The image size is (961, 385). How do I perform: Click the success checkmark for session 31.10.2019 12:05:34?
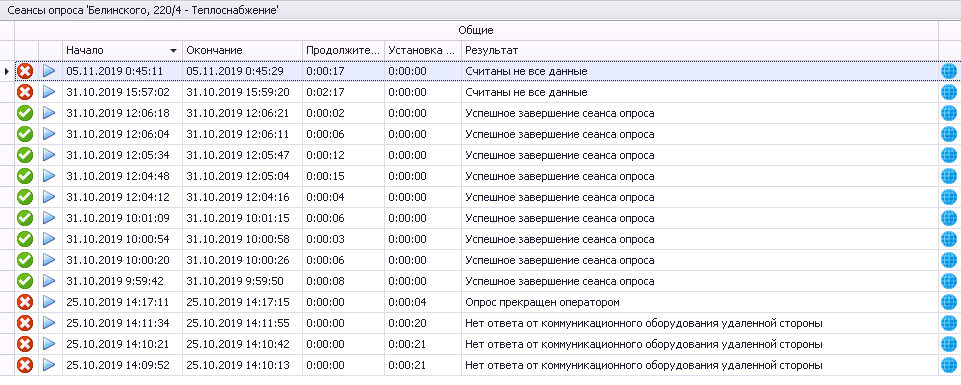25,155
